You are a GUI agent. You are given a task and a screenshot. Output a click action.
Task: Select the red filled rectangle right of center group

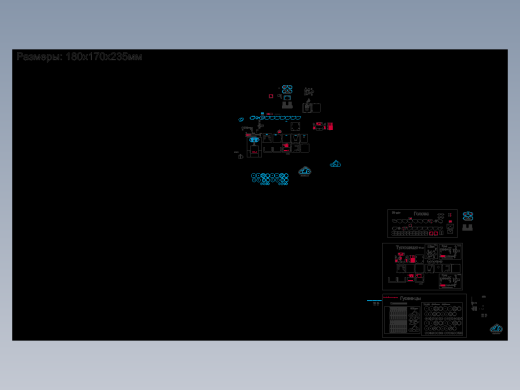[330, 126]
